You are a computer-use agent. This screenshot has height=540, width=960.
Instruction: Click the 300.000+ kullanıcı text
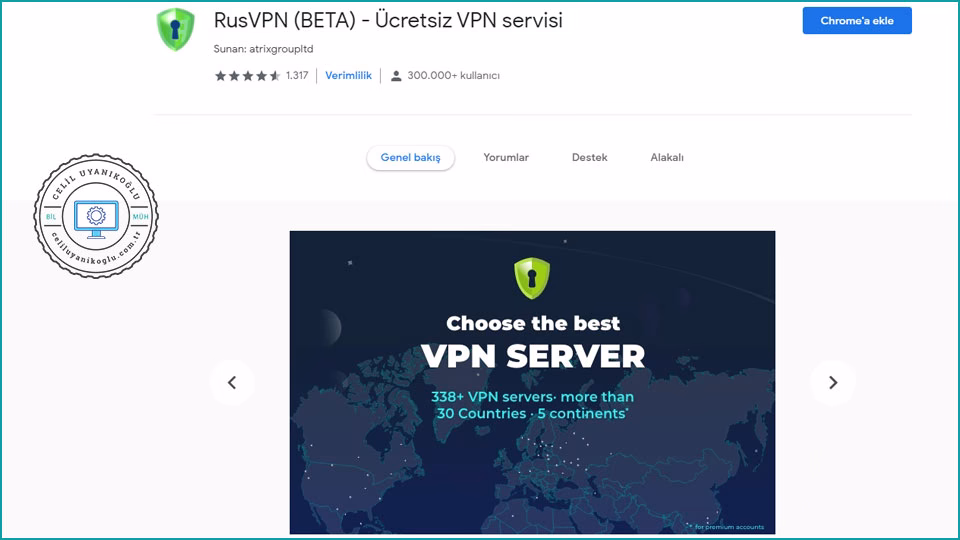(x=454, y=75)
